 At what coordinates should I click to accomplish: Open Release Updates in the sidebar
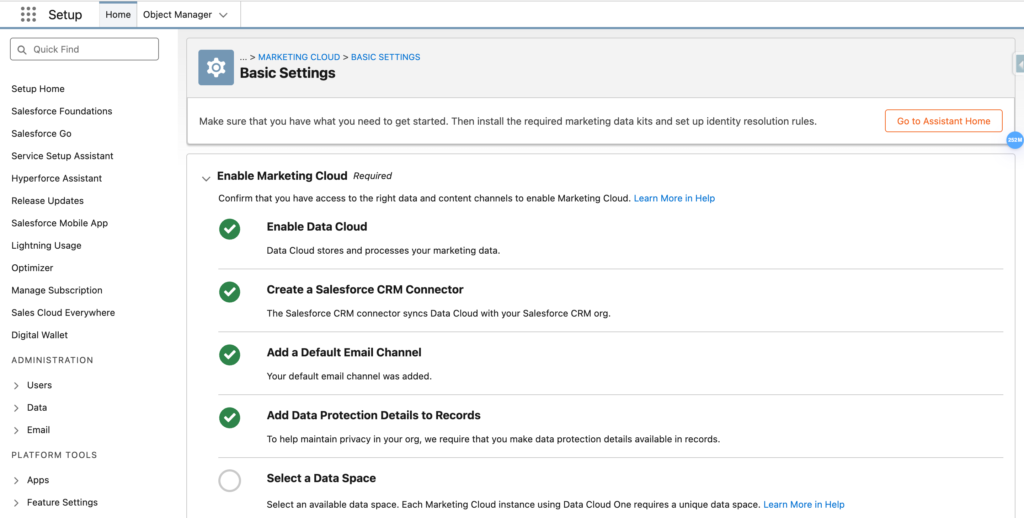pyautogui.click(x=47, y=200)
